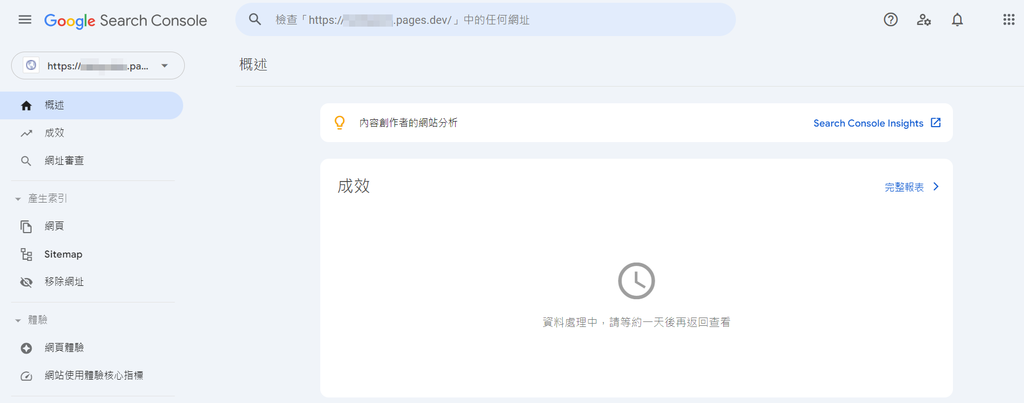Image resolution: width=1024 pixels, height=403 pixels.
Task: Click the speedometer icon for core vitals
Action: 26,376
